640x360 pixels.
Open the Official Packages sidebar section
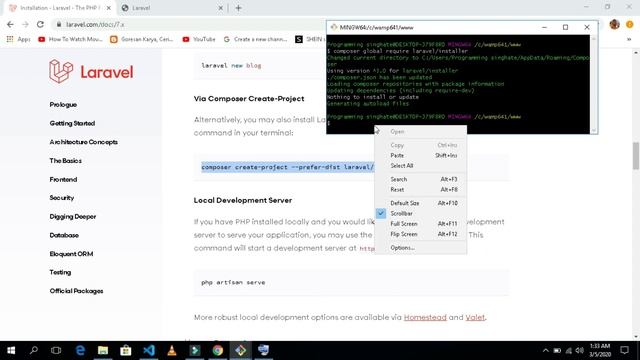76,291
